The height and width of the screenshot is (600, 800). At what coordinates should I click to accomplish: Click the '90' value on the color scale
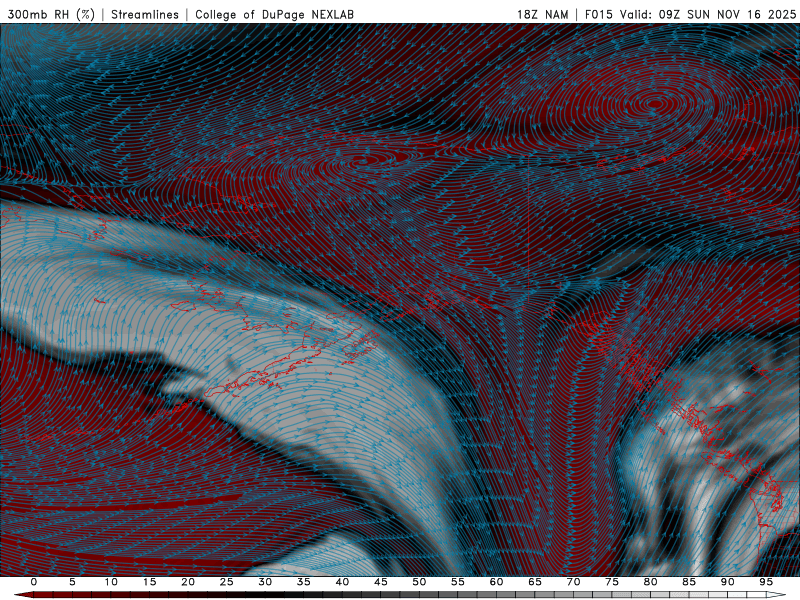click(727, 582)
